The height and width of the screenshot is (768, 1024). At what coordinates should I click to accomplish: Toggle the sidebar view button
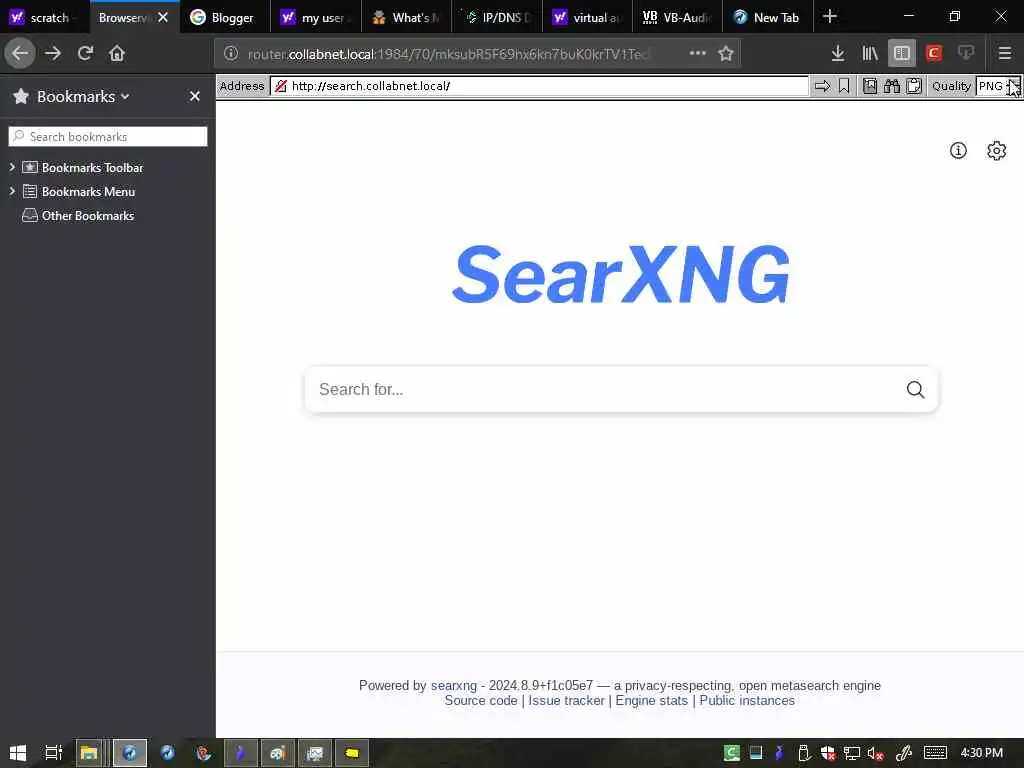click(x=902, y=53)
